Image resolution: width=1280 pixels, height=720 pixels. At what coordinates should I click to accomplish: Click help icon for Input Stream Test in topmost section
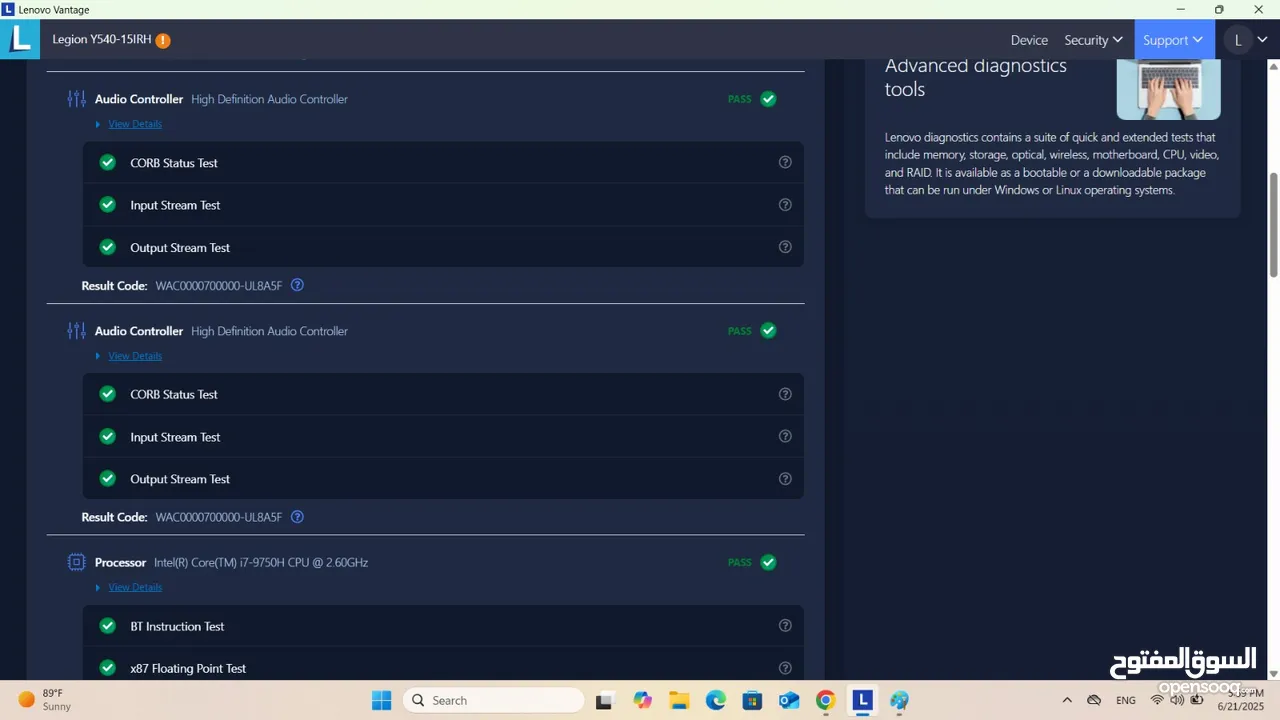[785, 205]
